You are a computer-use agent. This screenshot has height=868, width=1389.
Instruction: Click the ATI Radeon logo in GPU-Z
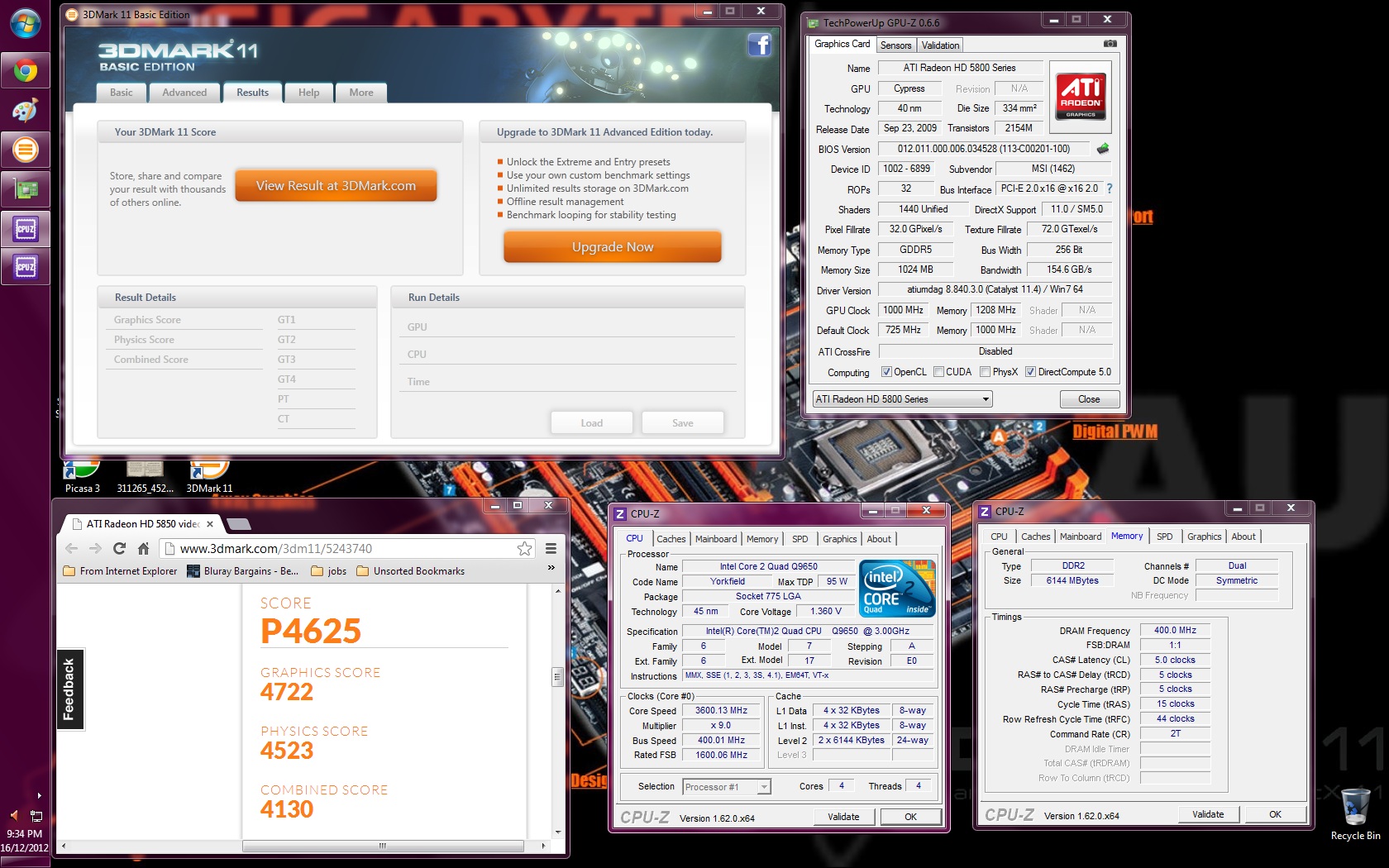[1081, 98]
